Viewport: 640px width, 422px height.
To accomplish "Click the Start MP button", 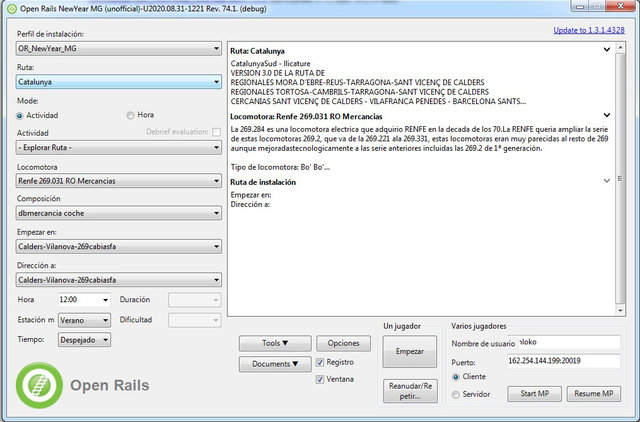I will pyautogui.click(x=535, y=394).
